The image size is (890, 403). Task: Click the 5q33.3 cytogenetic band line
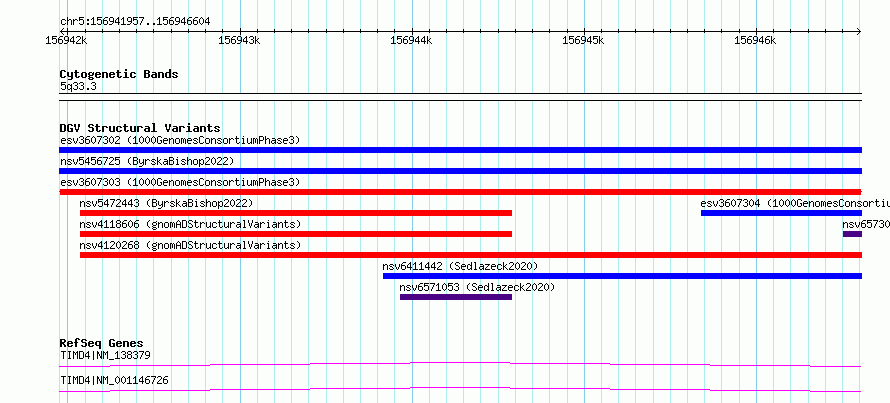tap(460, 97)
